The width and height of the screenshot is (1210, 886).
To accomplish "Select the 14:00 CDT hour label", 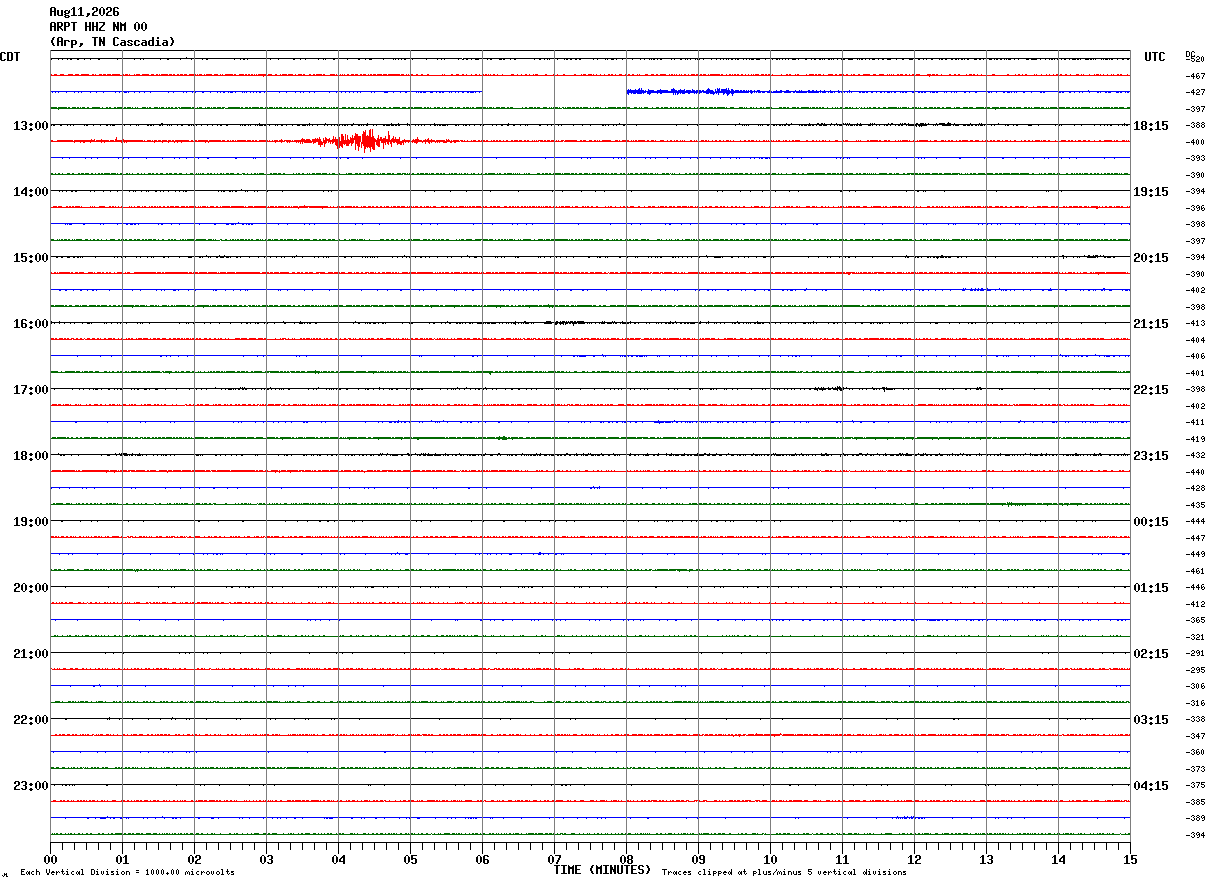I will tap(31, 192).
